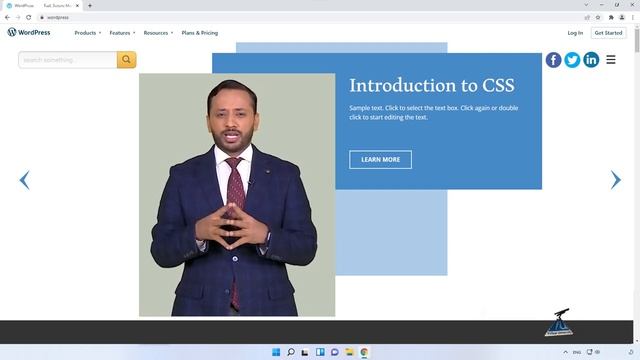Open the browser extensions puzzle icon
The image size is (640, 360).
611,17
